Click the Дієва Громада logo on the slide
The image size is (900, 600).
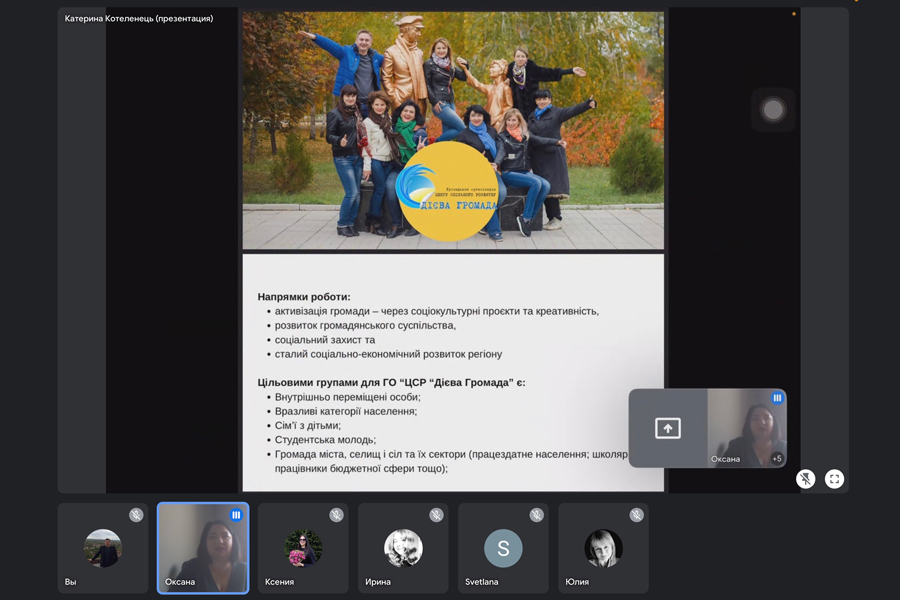pos(447,191)
